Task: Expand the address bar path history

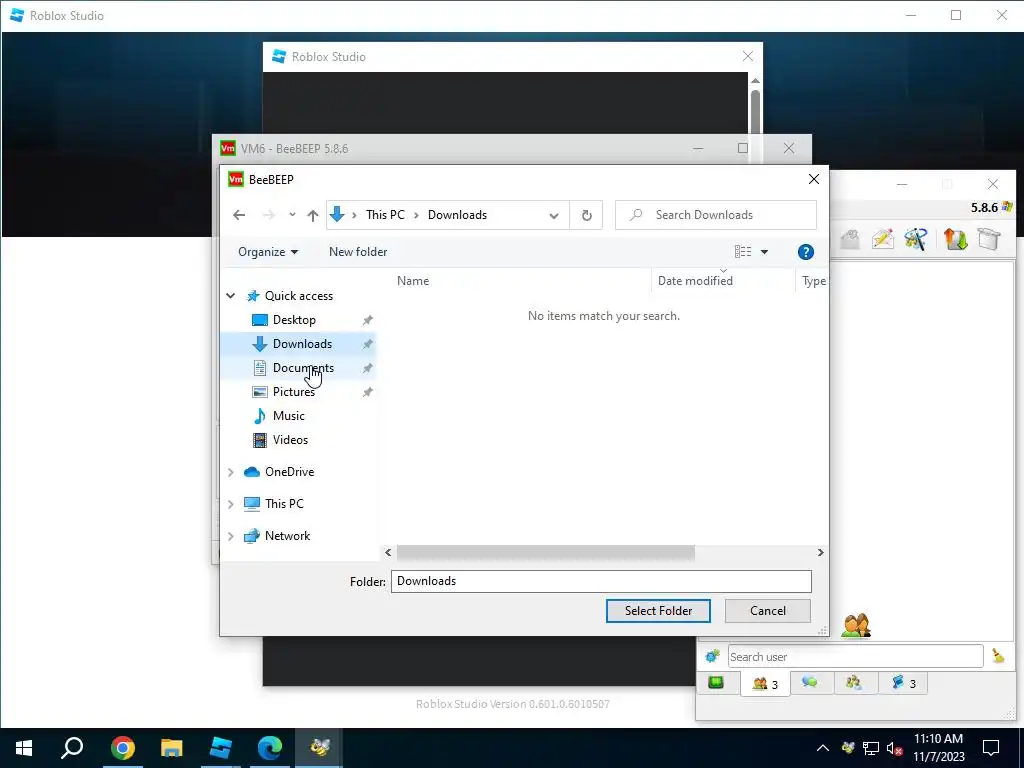Action: 554,216
